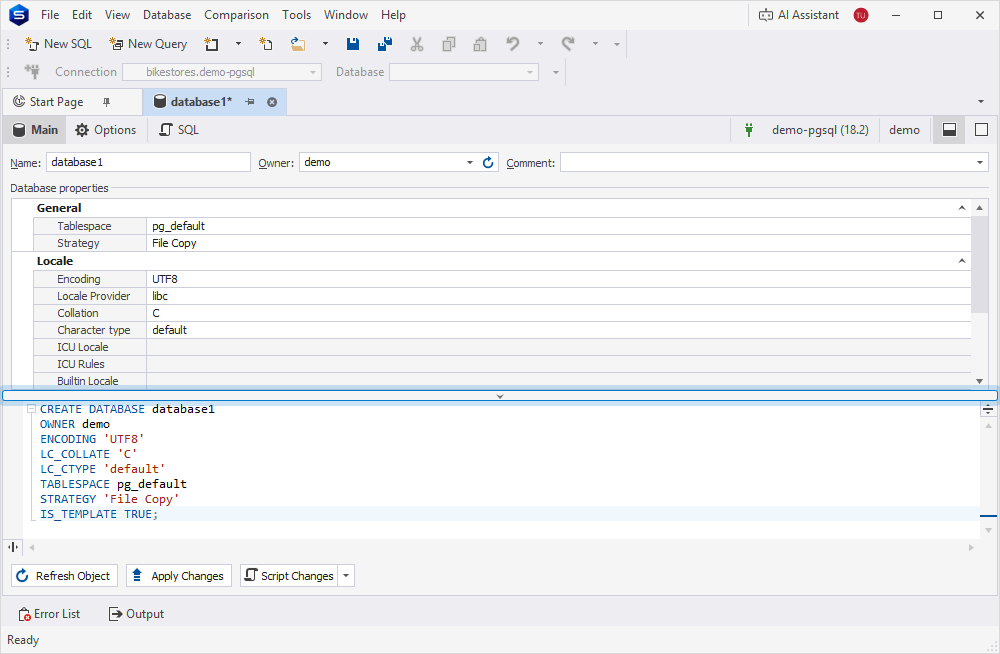Click the Name input field
1000x654 pixels.
(148, 162)
